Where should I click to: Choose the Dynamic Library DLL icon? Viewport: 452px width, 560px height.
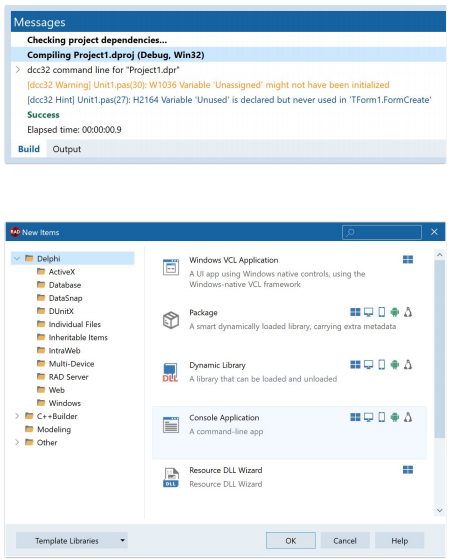[170, 372]
